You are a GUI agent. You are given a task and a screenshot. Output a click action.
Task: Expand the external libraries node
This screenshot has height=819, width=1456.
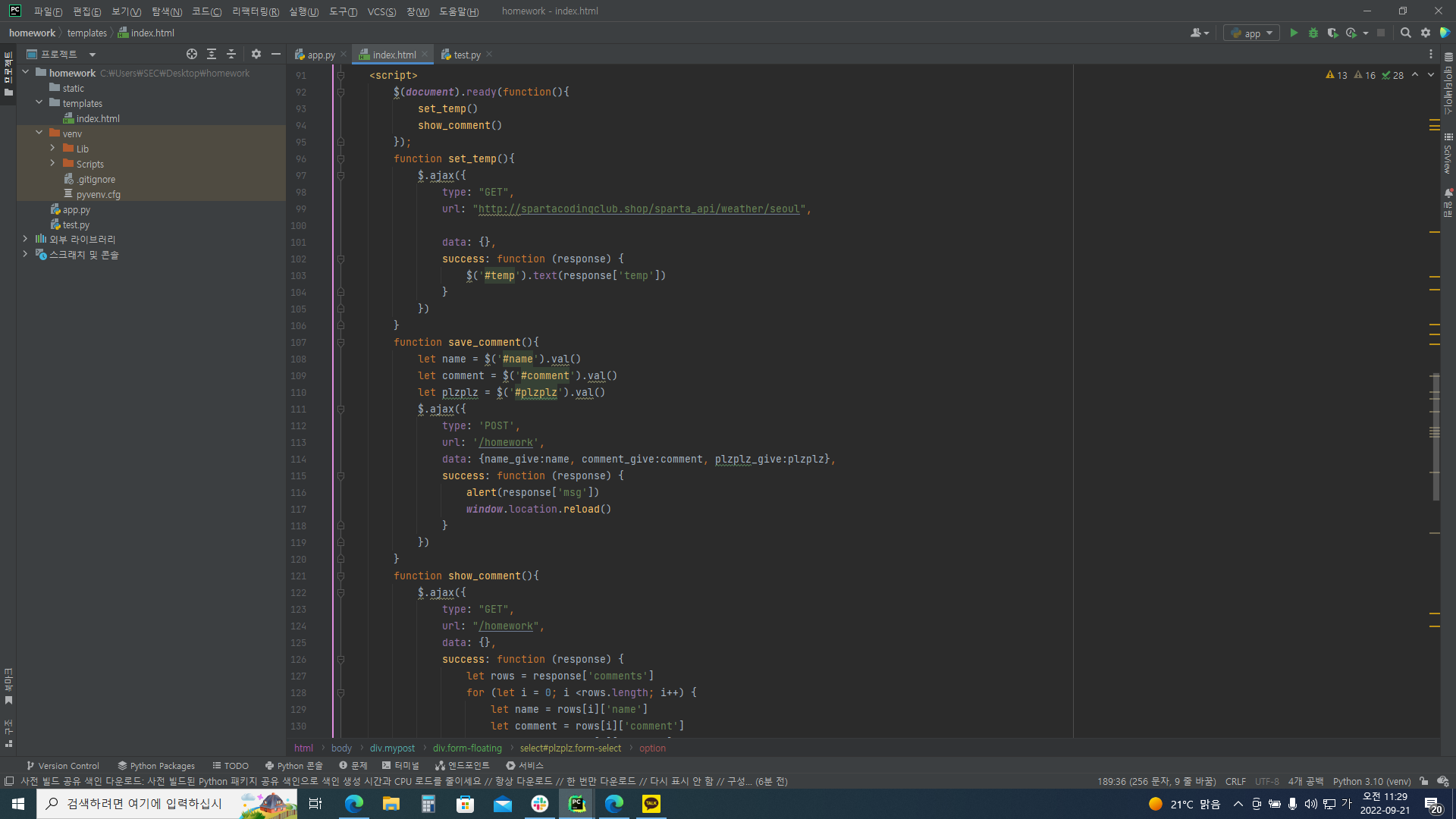point(26,239)
